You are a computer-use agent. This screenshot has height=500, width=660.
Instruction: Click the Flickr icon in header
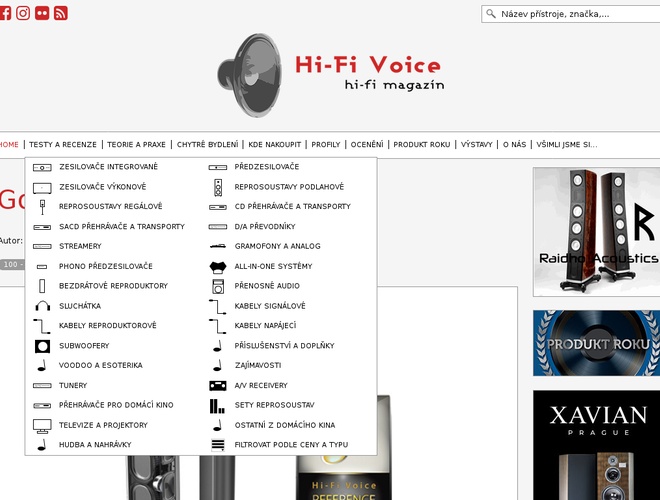tap(42, 13)
